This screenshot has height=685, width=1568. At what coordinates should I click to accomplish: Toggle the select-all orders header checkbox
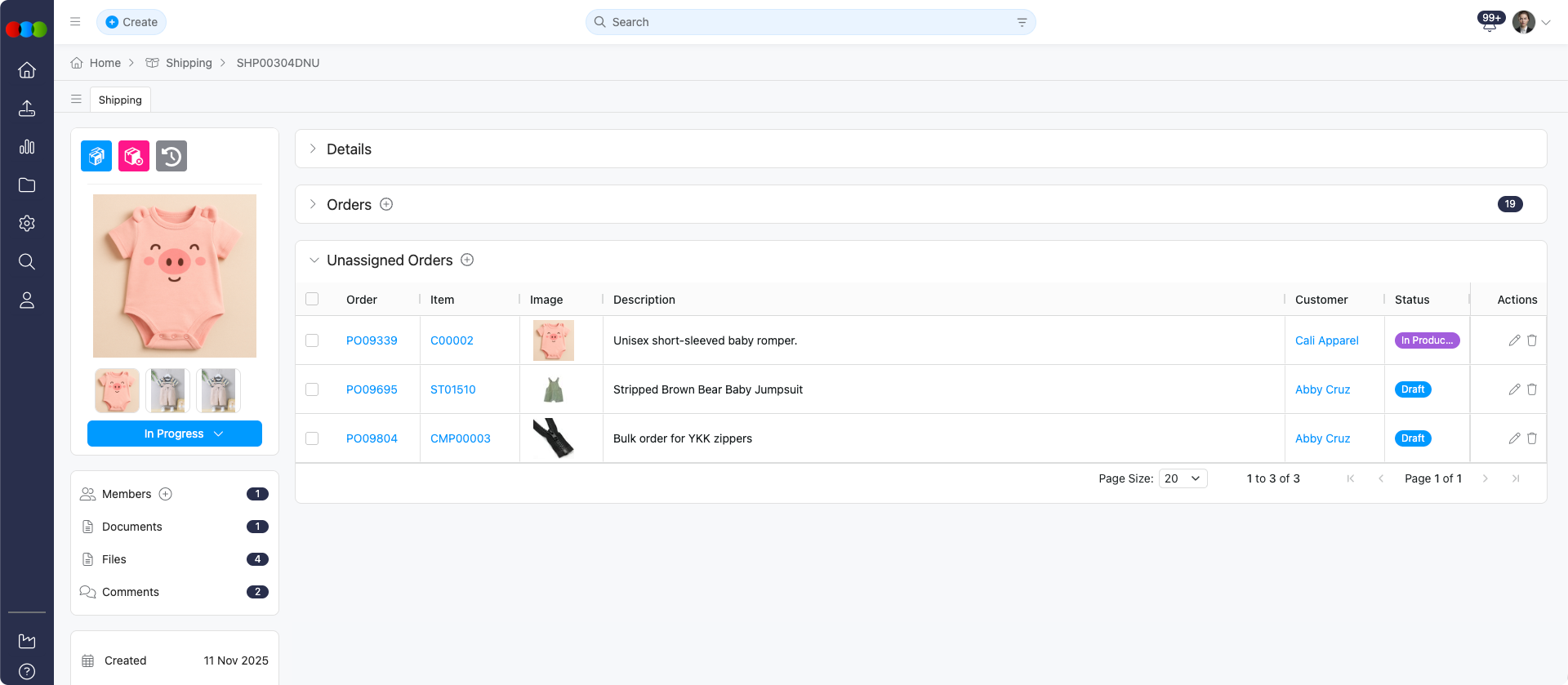tap(312, 299)
